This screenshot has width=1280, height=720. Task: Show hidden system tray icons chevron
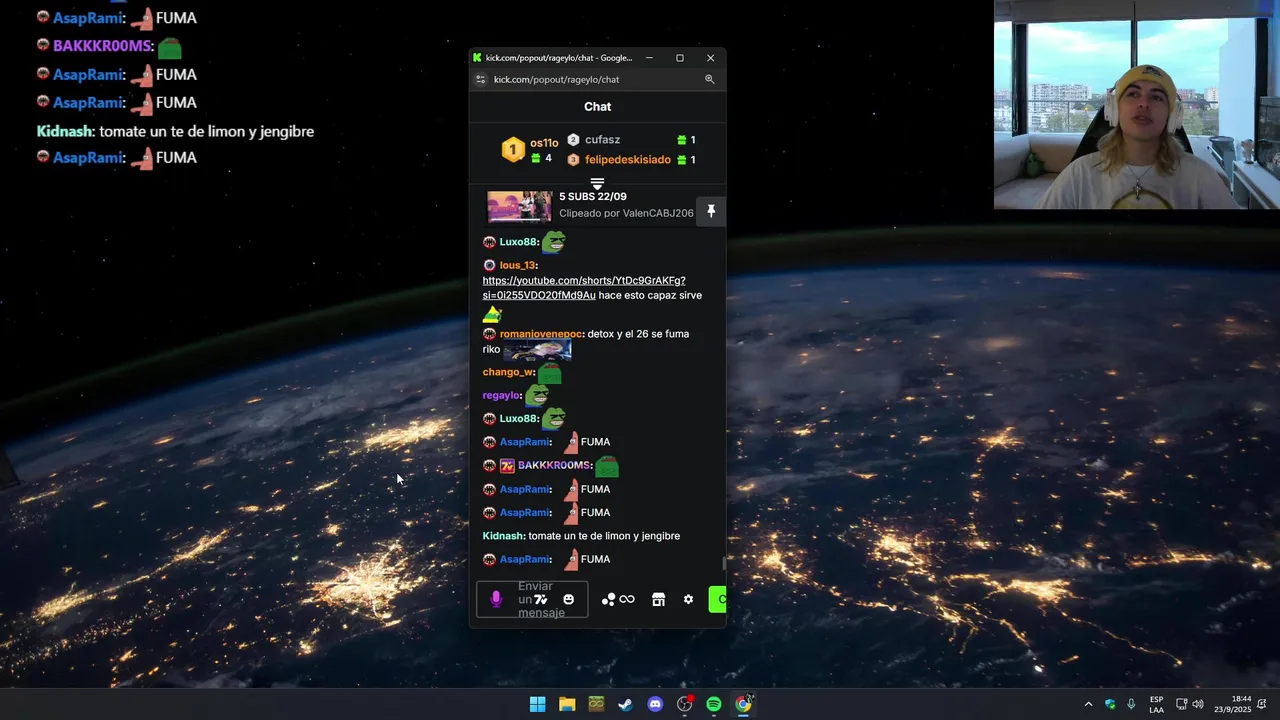tap(1088, 704)
